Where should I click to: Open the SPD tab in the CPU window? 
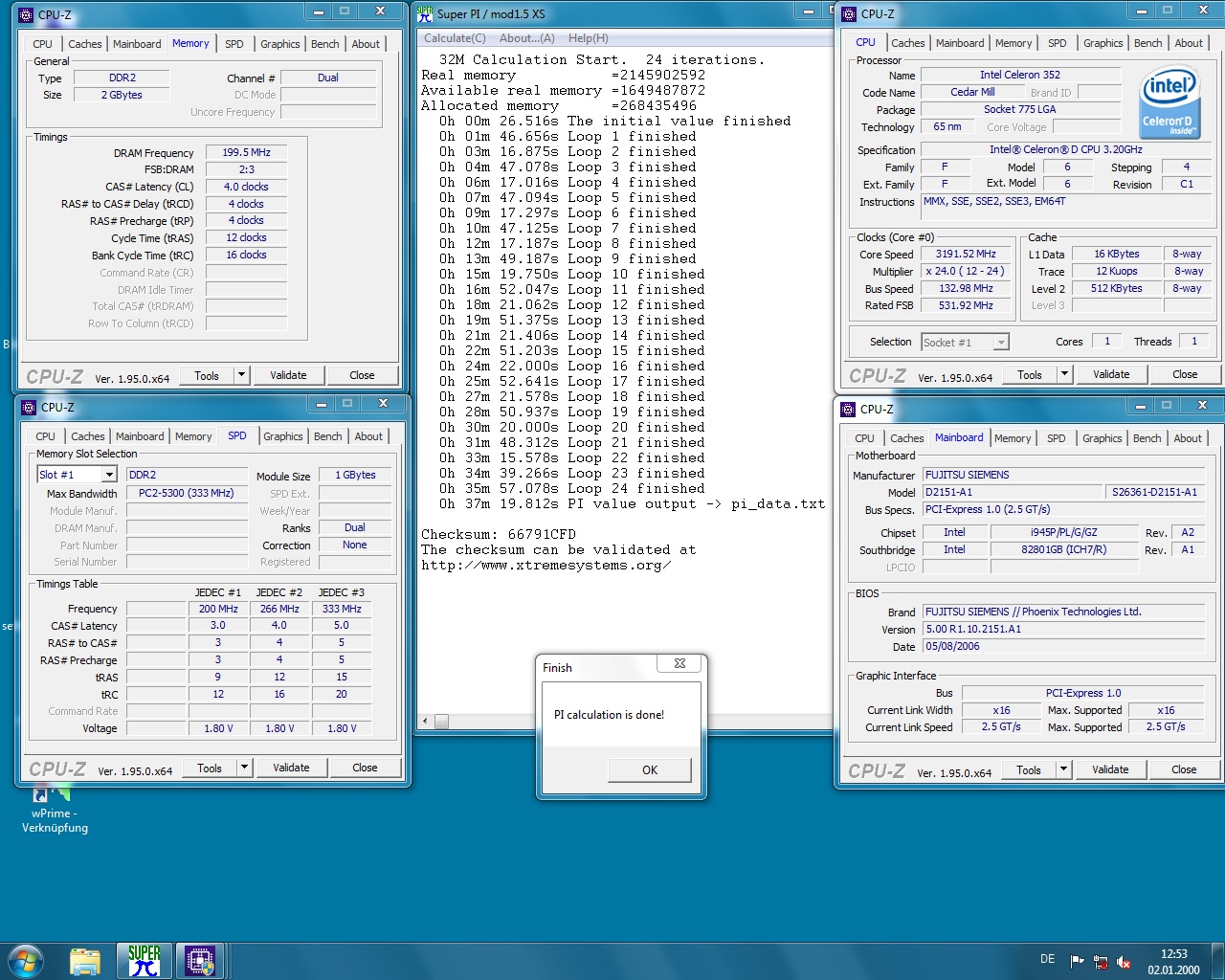click(1057, 43)
